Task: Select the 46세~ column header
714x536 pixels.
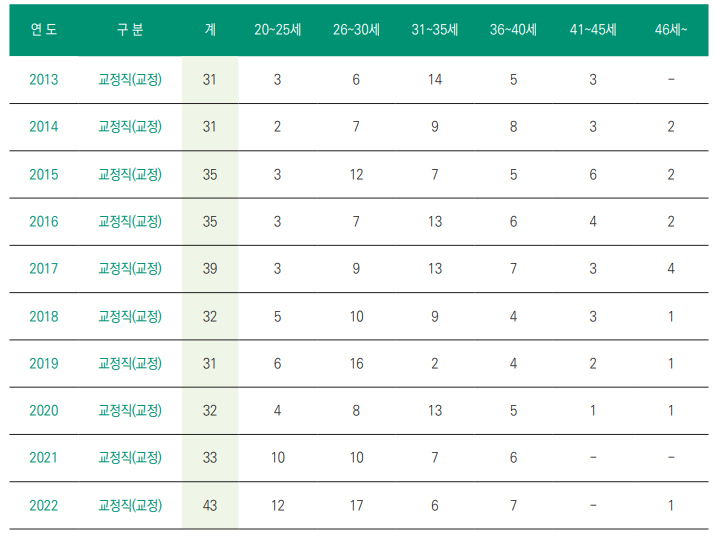Action: click(671, 30)
